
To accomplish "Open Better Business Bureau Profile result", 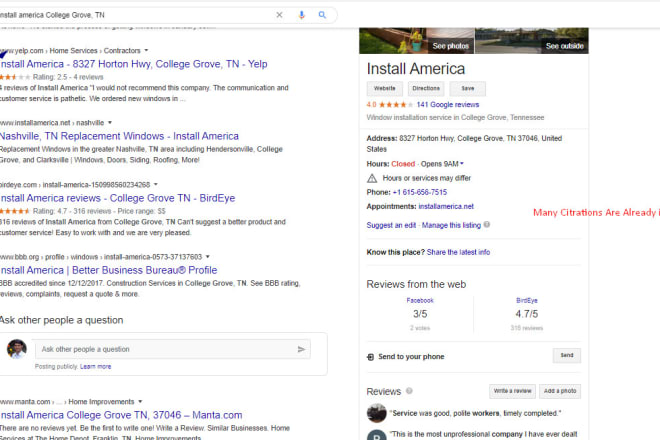I will pyautogui.click(x=109, y=270).
